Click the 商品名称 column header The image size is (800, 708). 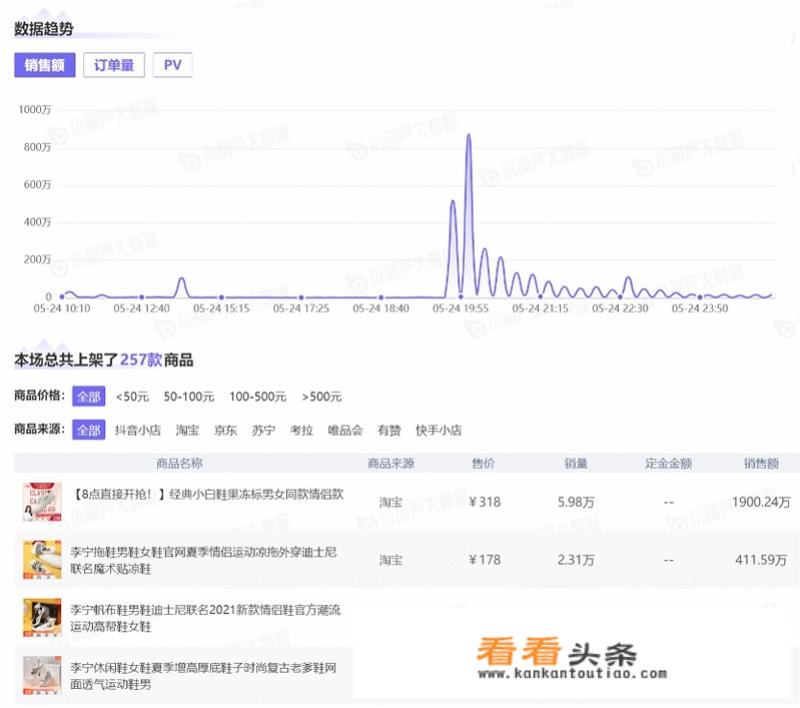click(180, 463)
